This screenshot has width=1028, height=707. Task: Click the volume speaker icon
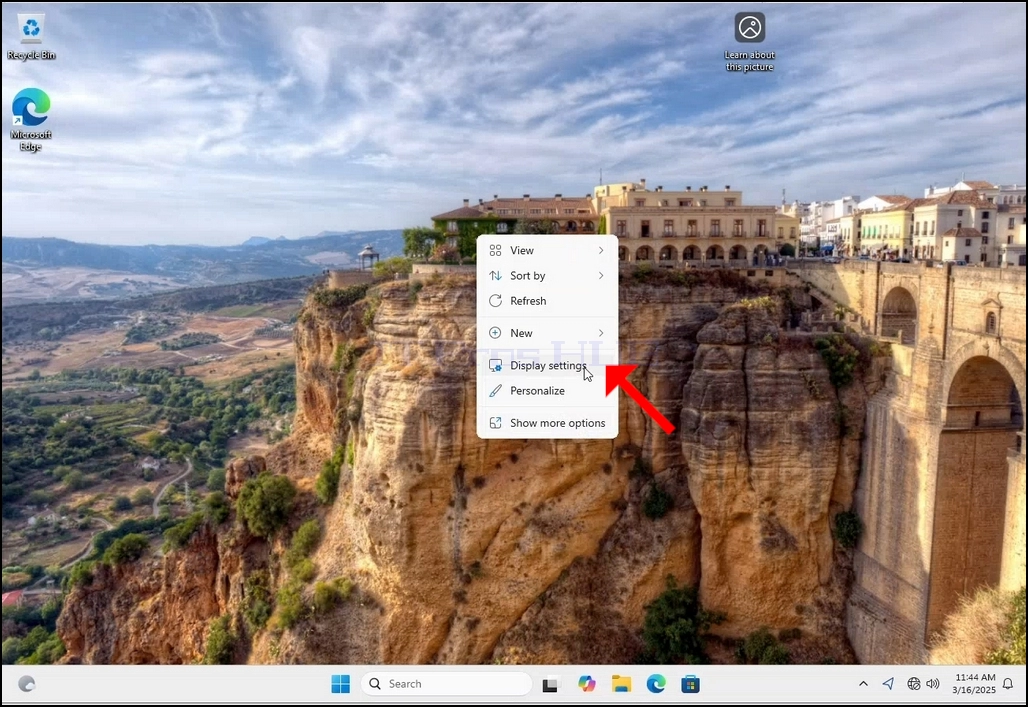(933, 683)
